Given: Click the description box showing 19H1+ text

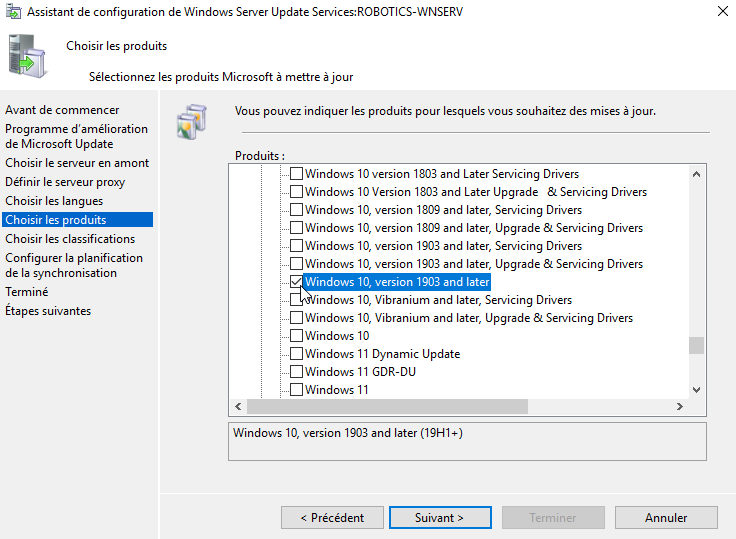Looking at the screenshot, I should pos(468,441).
